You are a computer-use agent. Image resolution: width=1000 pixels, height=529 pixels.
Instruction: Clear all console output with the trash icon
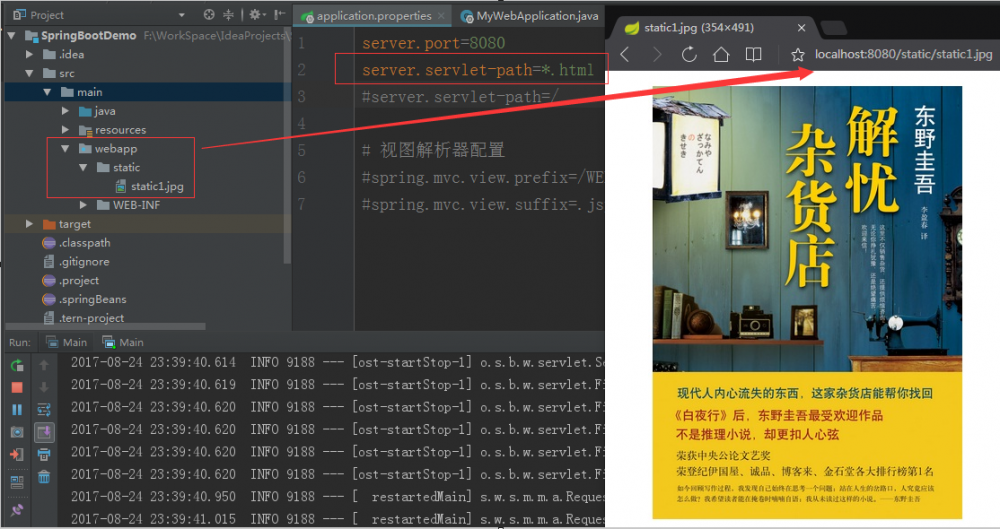[x=44, y=477]
